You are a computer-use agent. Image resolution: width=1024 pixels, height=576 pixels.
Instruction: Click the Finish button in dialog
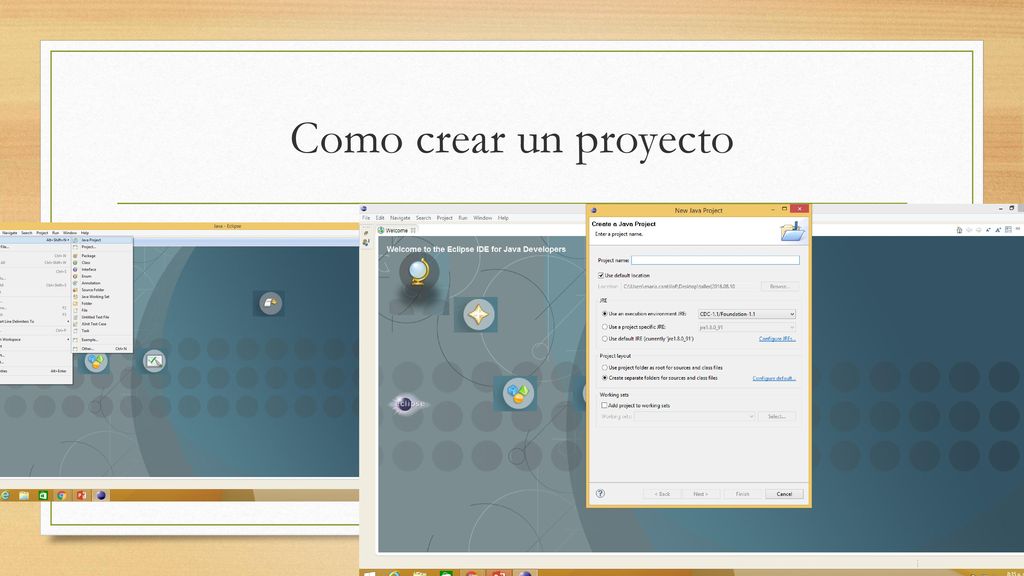coord(743,494)
